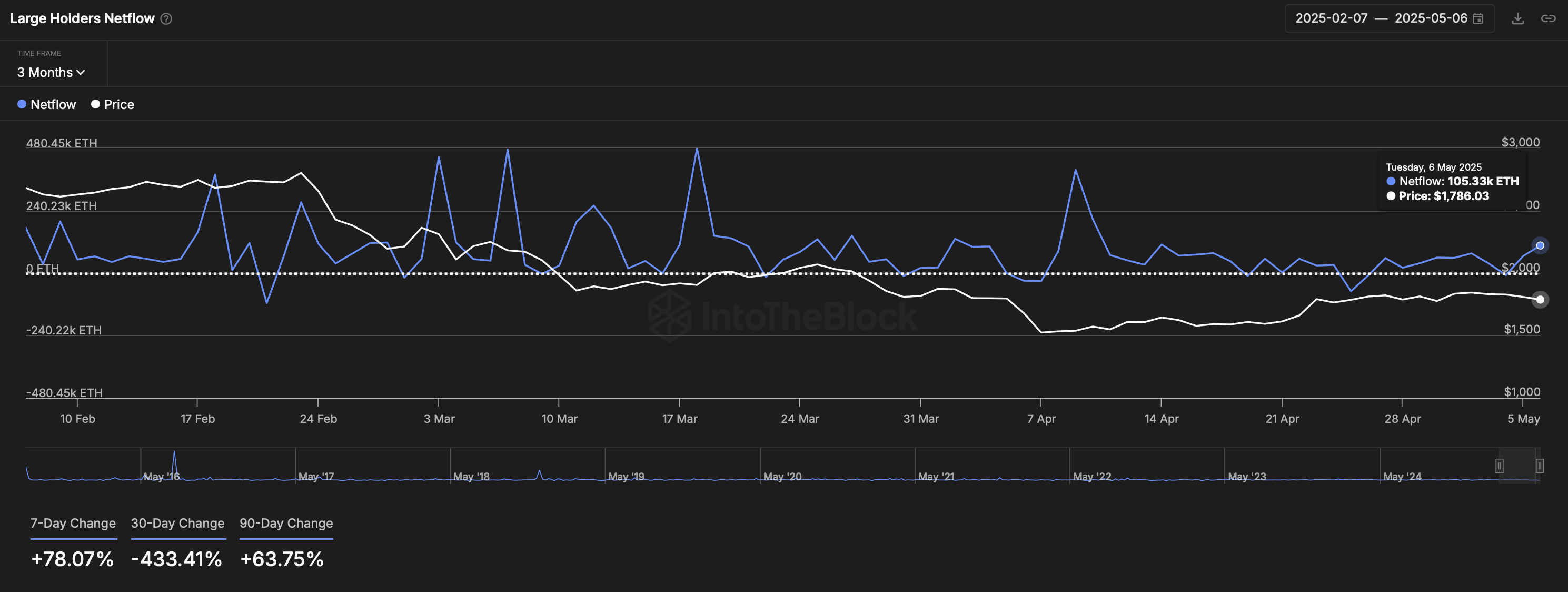Click the help icon beside Large Holders Netflow
This screenshot has height=592, width=1568.
coord(166,19)
